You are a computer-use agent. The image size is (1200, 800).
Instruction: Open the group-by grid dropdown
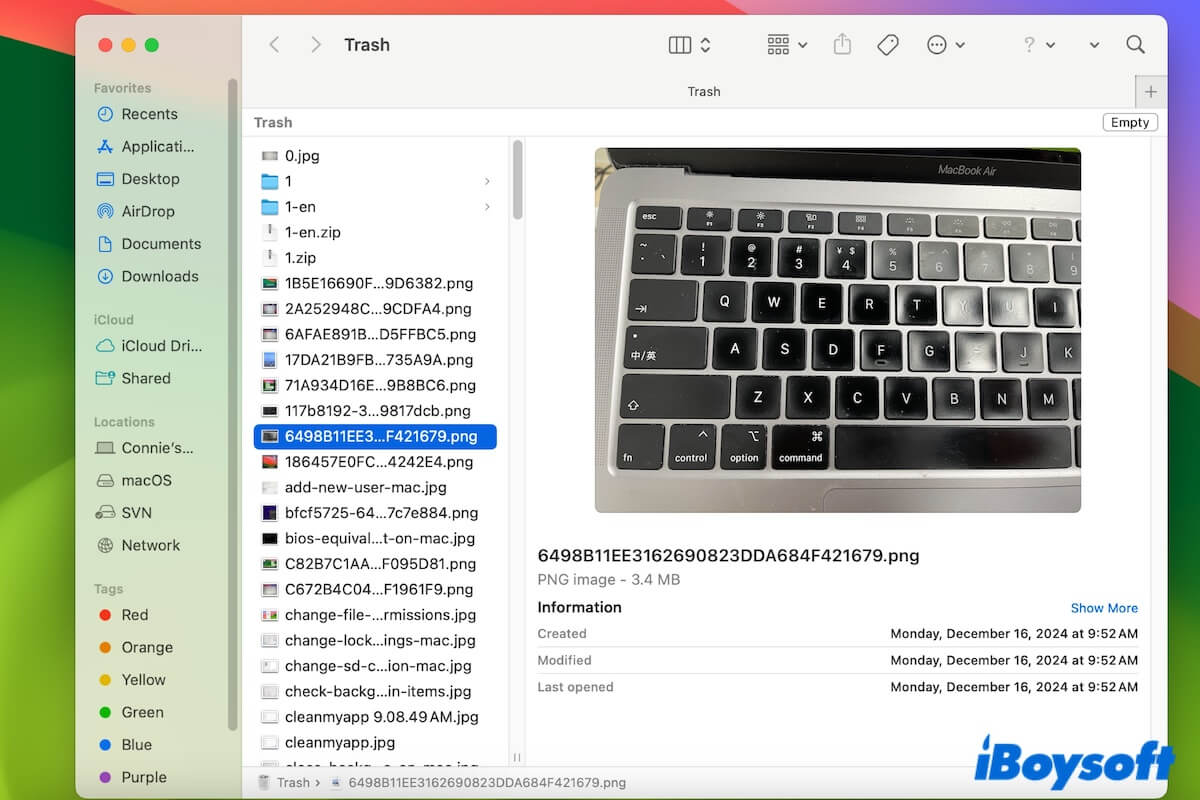click(787, 45)
